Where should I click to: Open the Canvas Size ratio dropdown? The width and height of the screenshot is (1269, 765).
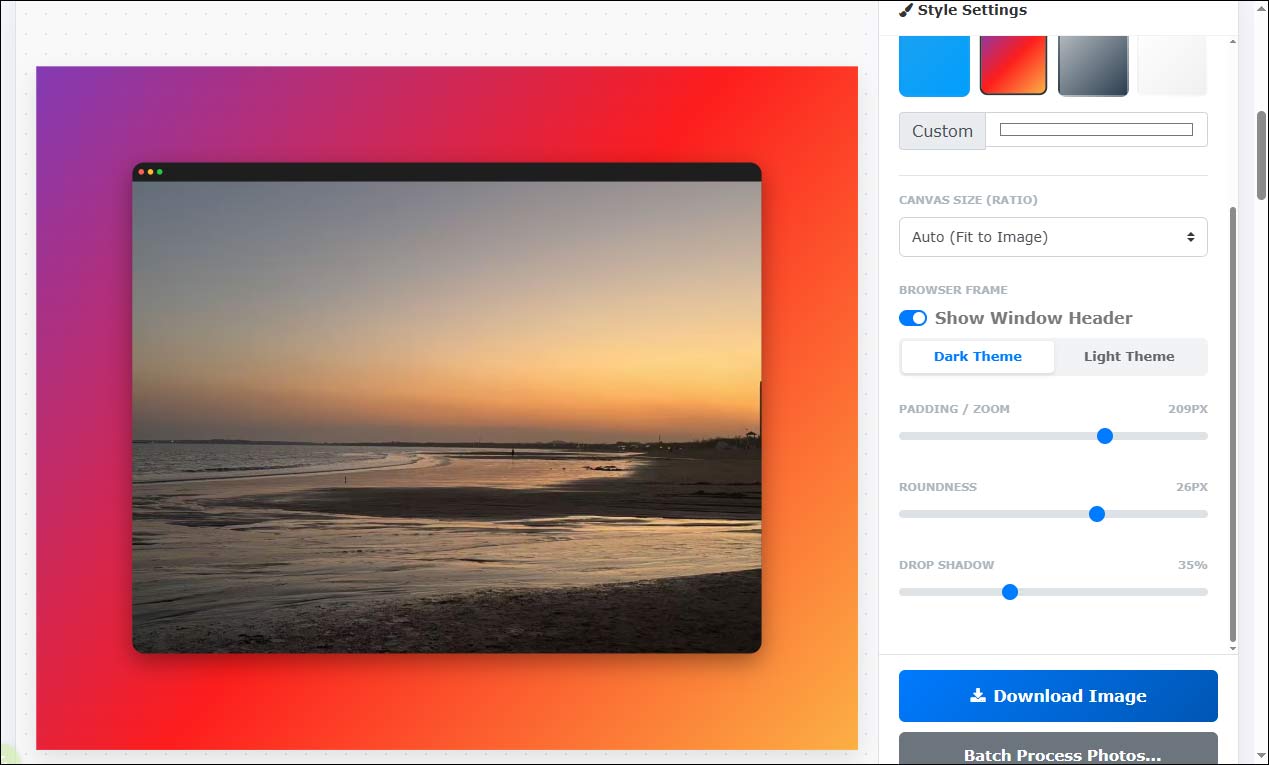tap(1052, 237)
